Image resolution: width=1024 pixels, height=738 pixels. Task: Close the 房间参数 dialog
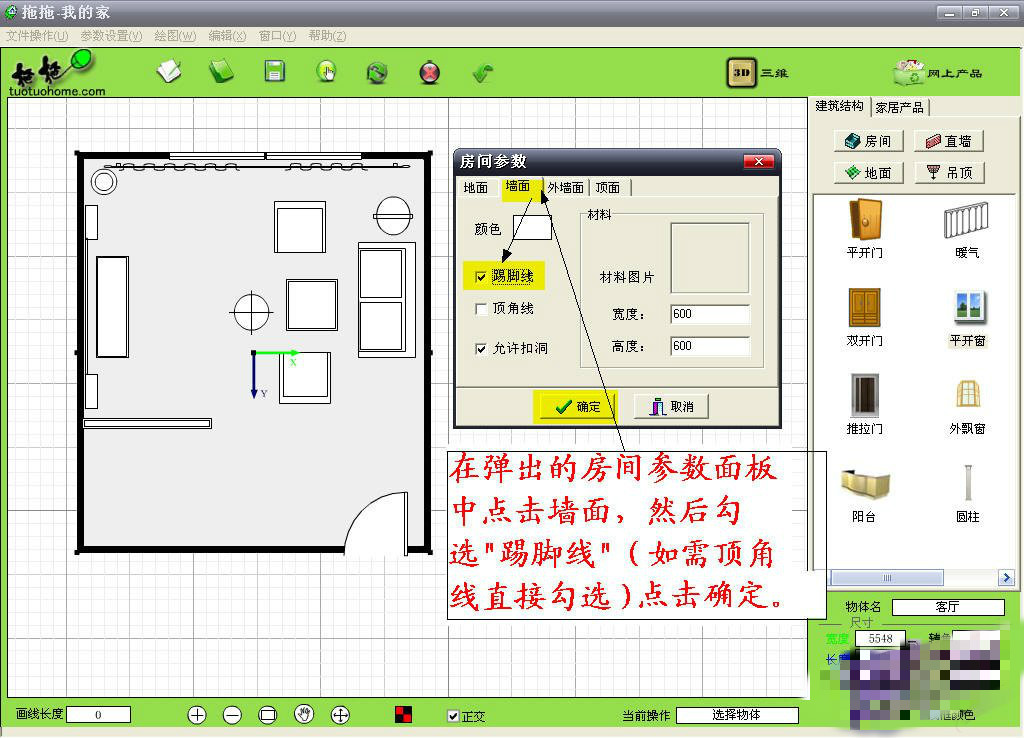758,161
